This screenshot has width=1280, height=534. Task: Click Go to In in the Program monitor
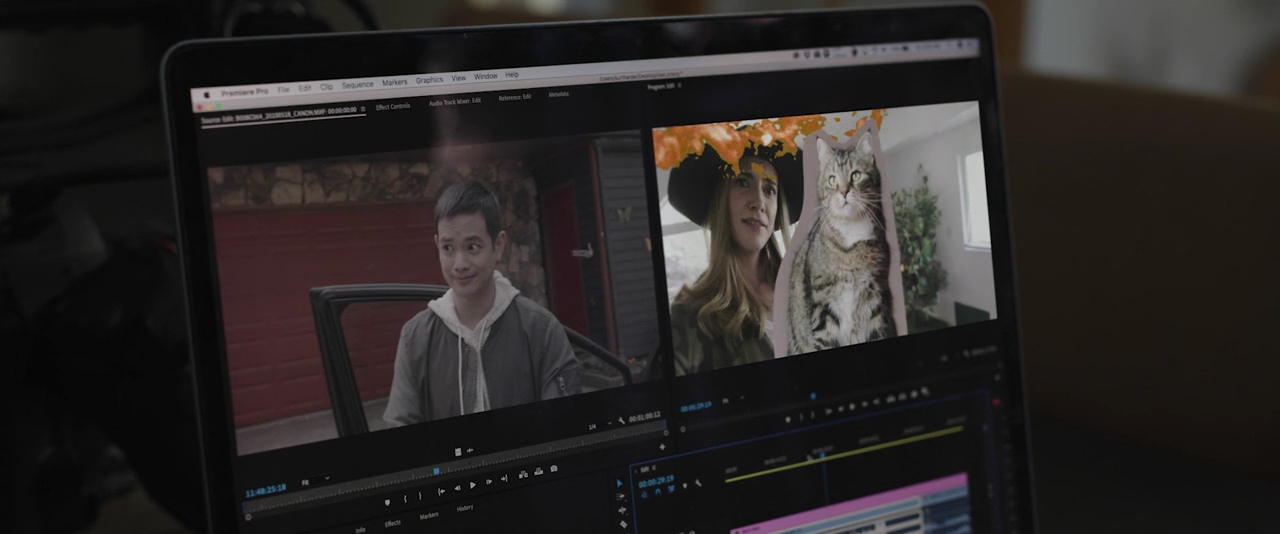click(x=829, y=411)
